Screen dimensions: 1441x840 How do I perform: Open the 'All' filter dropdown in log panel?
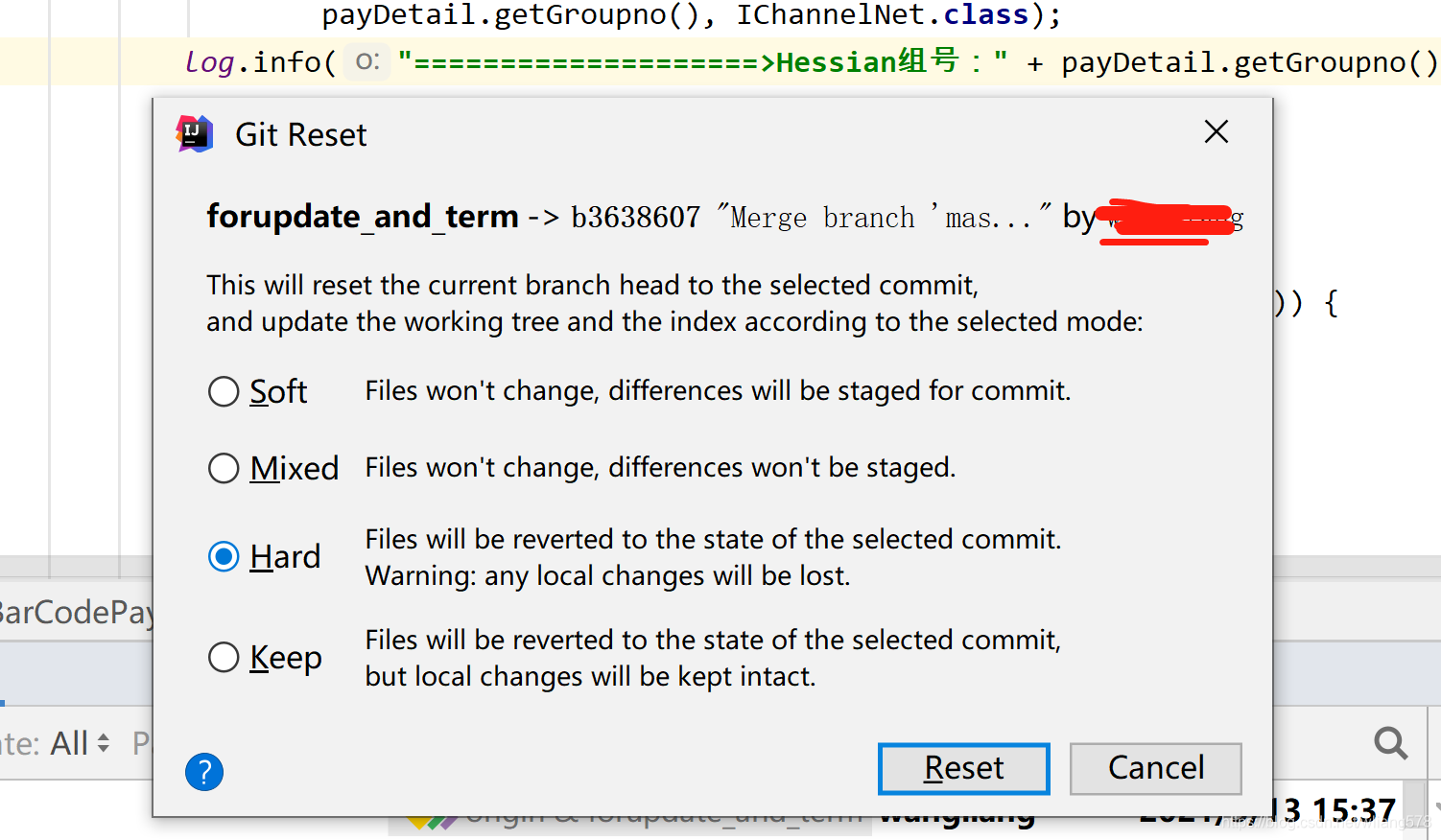79,743
